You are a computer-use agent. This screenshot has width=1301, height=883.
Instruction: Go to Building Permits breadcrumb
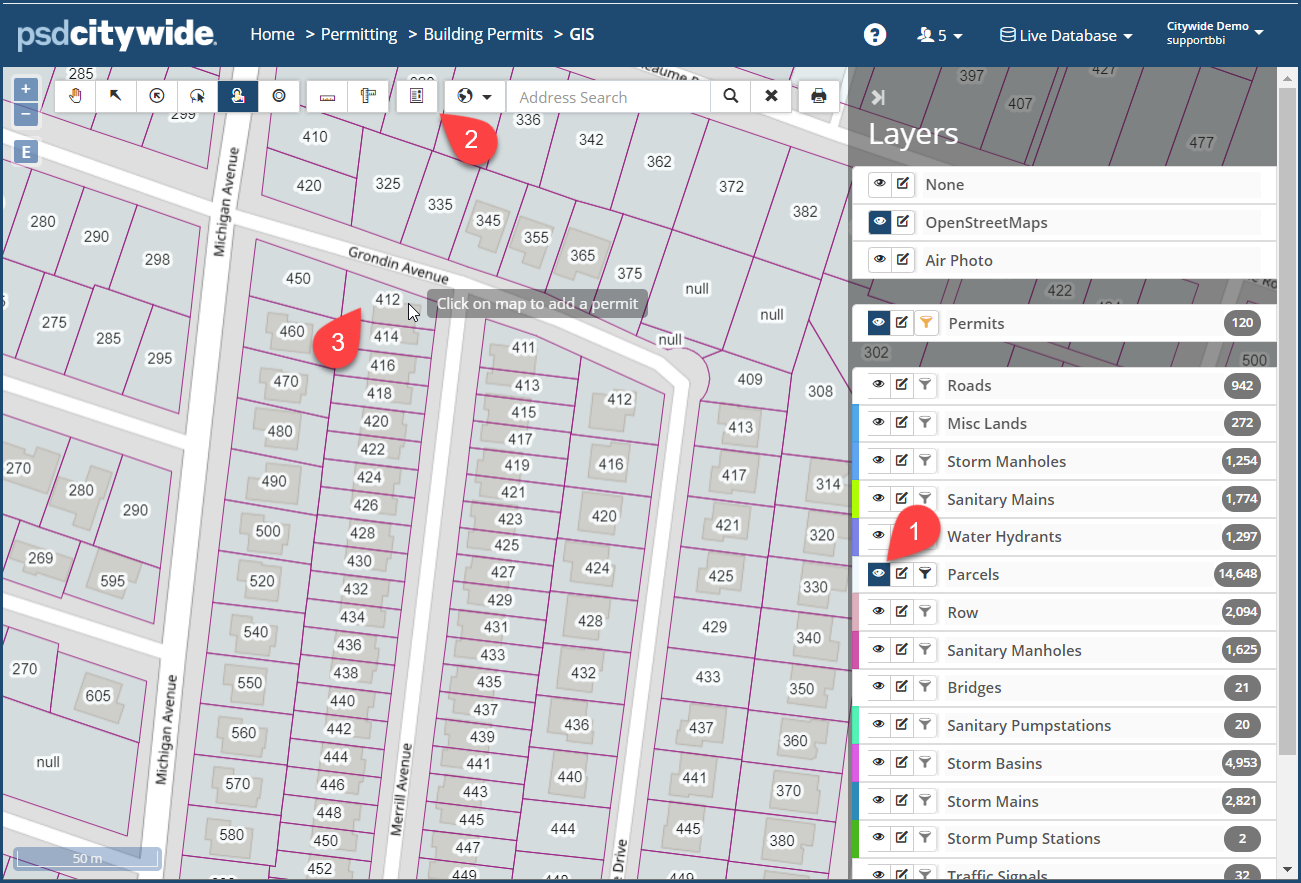click(x=483, y=34)
